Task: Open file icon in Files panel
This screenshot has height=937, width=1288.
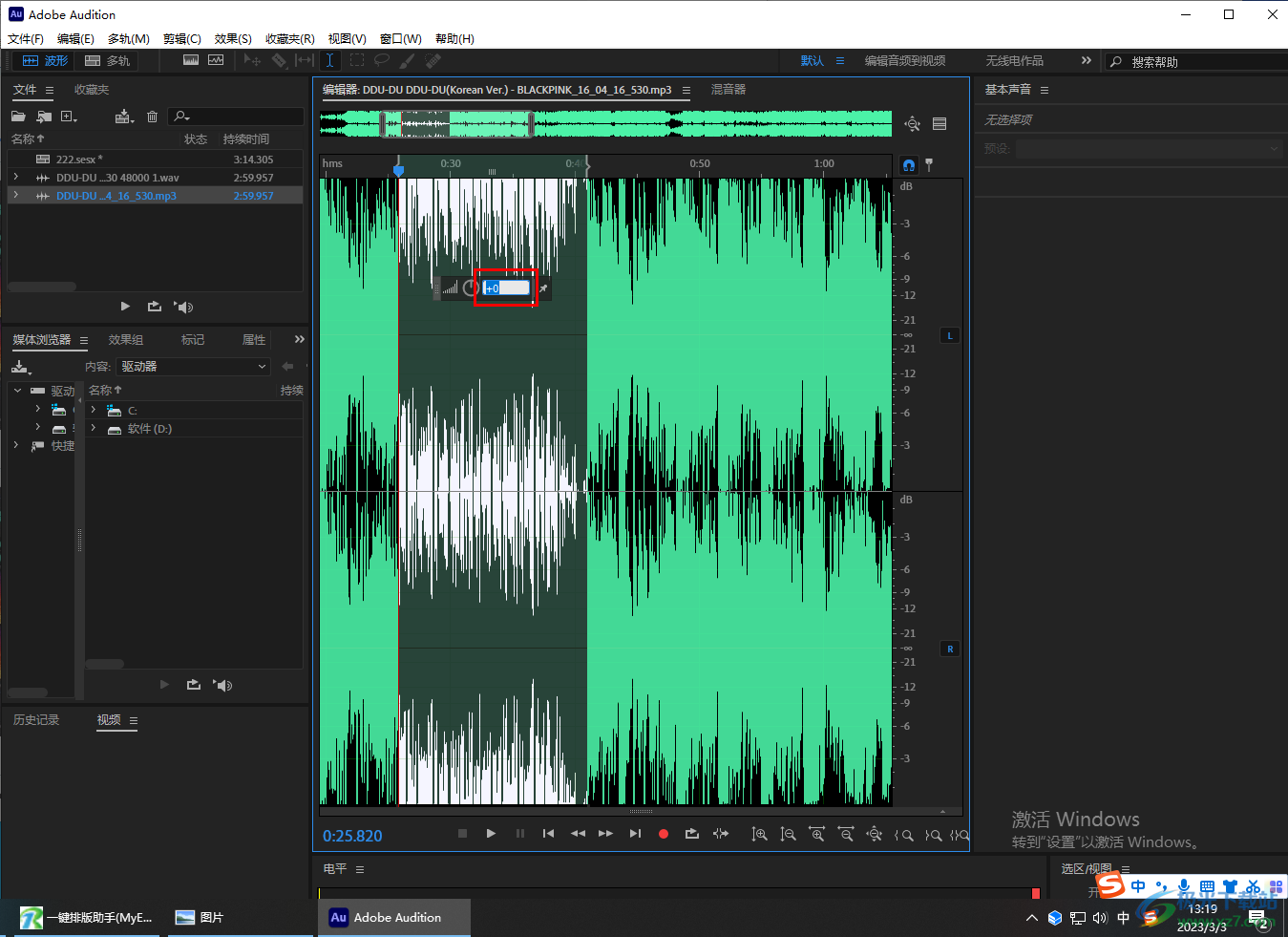Action: tap(18, 117)
